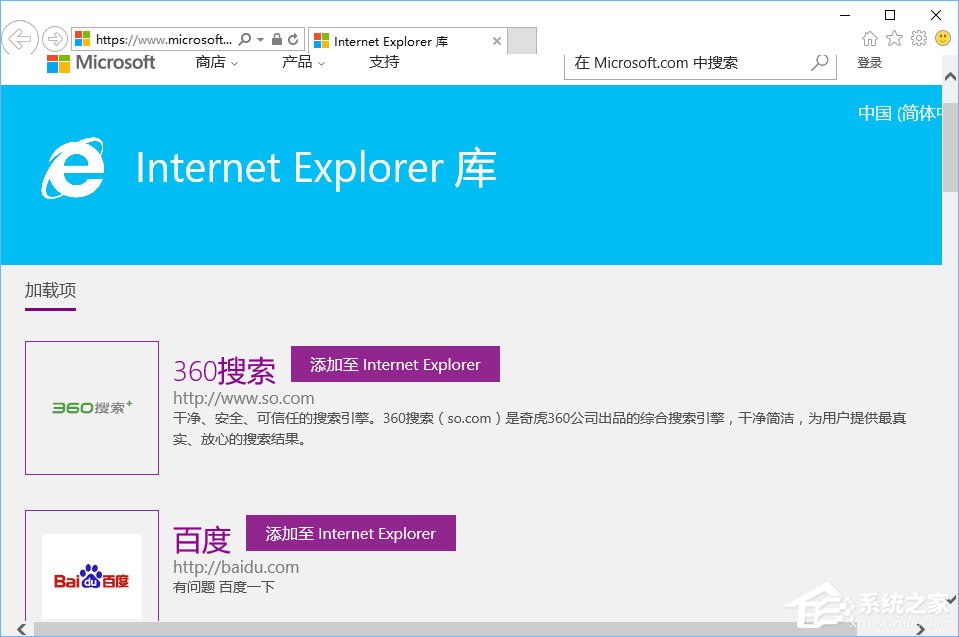View favorites using the star icon
The width and height of the screenshot is (959, 637).
[x=894, y=38]
